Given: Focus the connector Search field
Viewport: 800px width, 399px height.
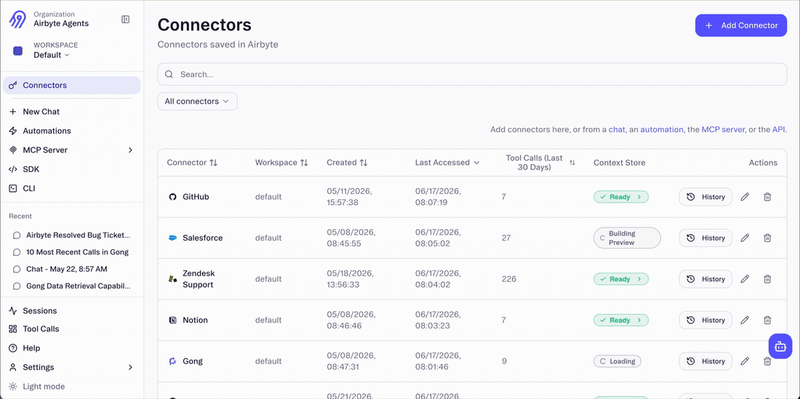Looking at the screenshot, I should (x=472, y=74).
